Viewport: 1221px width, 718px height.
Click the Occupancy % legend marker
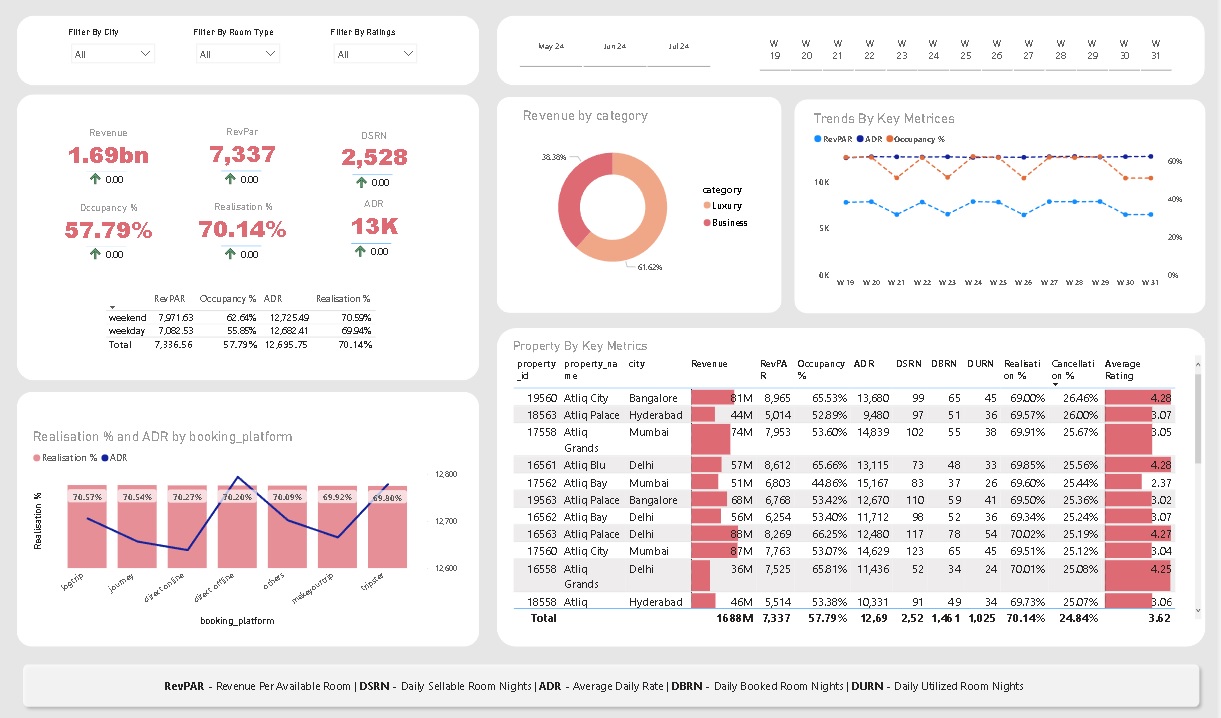(x=887, y=140)
